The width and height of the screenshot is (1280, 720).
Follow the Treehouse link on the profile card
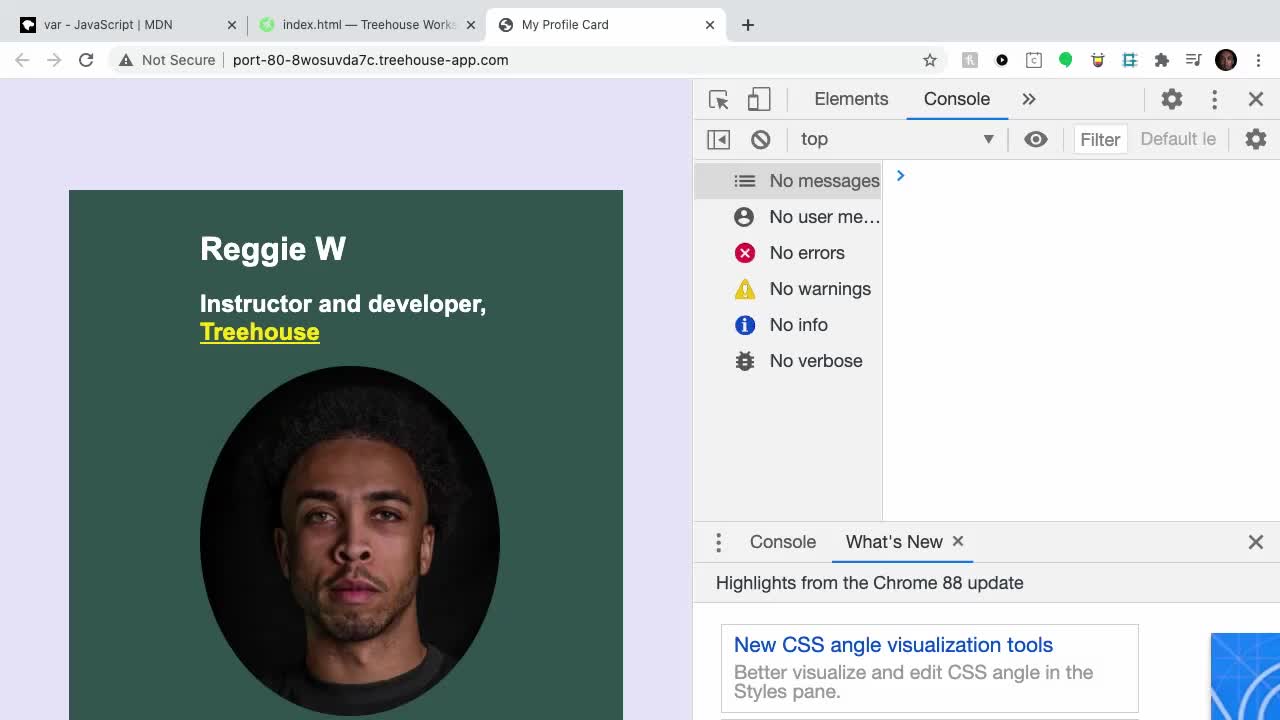(259, 331)
